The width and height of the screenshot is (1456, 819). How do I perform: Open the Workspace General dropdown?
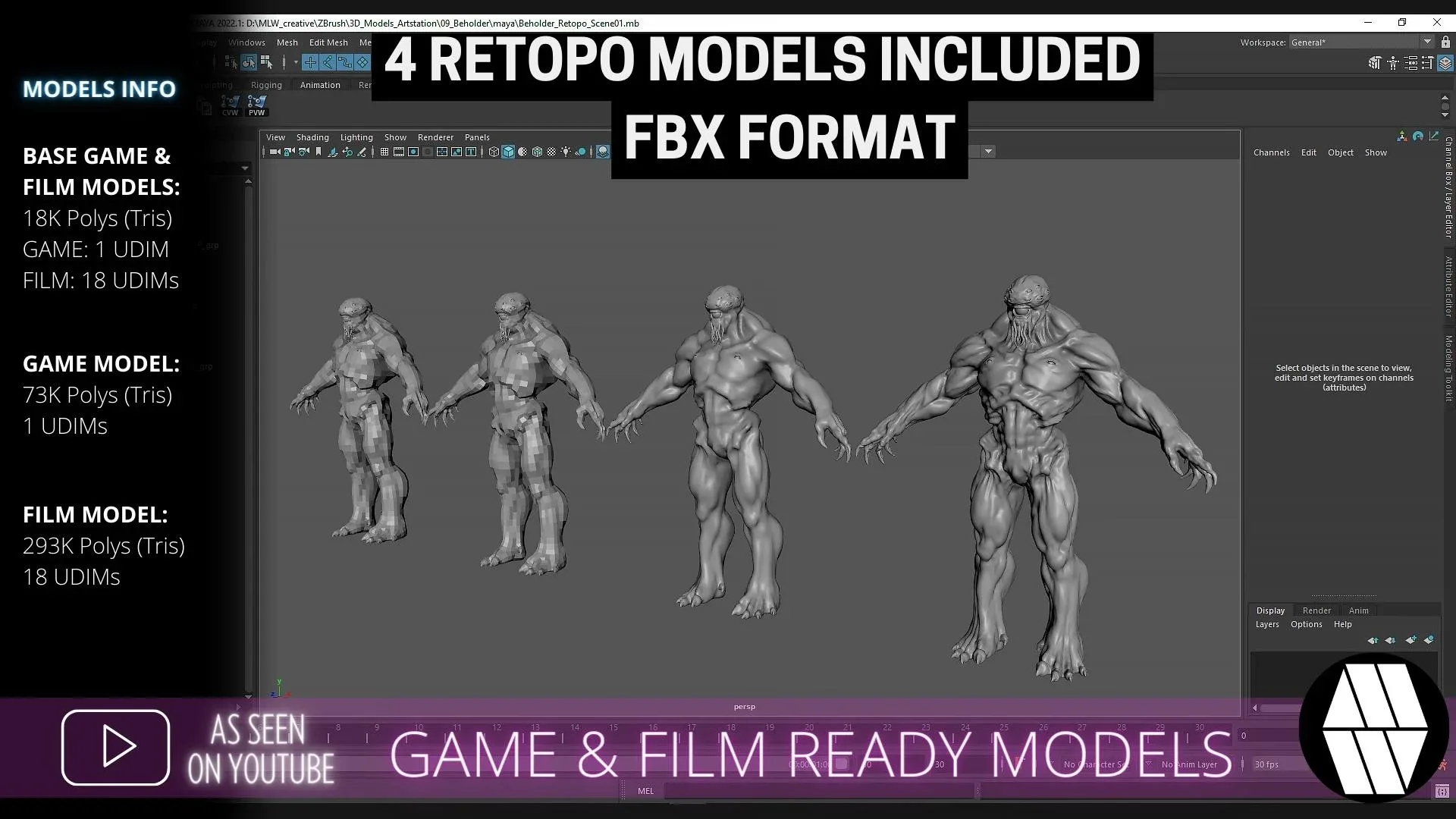click(1427, 42)
